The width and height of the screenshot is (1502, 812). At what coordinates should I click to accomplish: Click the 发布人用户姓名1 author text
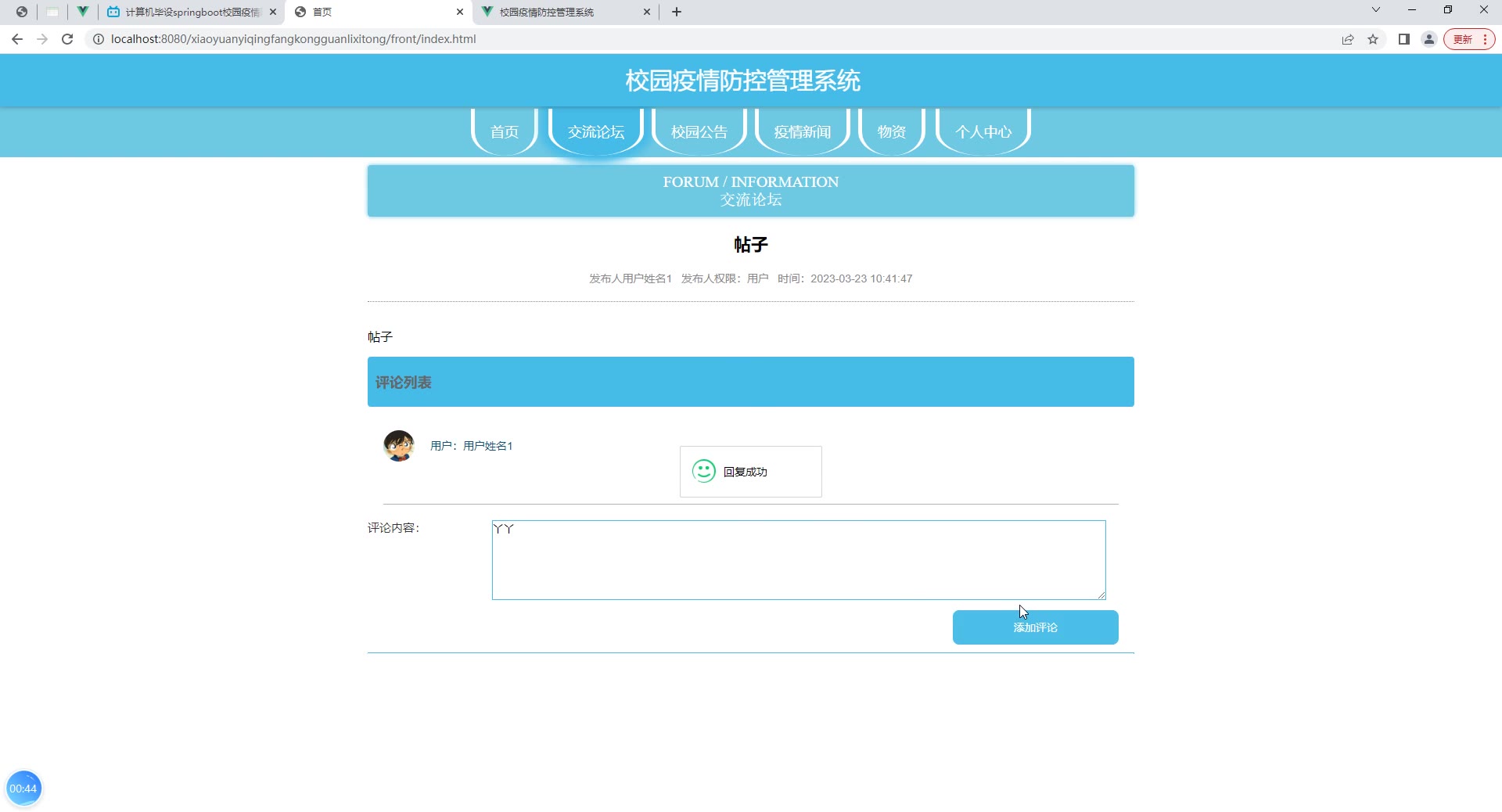tap(631, 278)
